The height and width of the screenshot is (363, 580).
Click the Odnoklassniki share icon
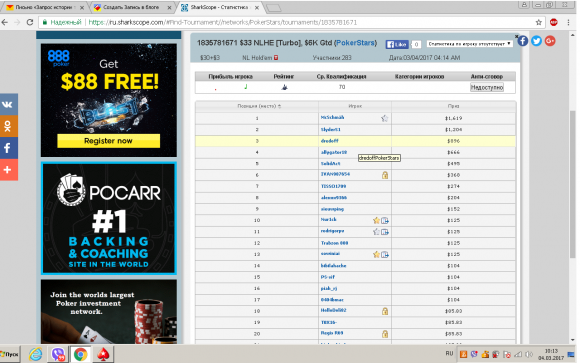pos(8,126)
